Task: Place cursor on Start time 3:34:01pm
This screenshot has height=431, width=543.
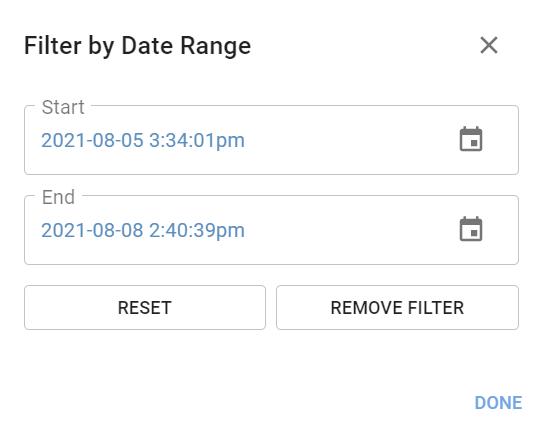Action: tap(197, 141)
